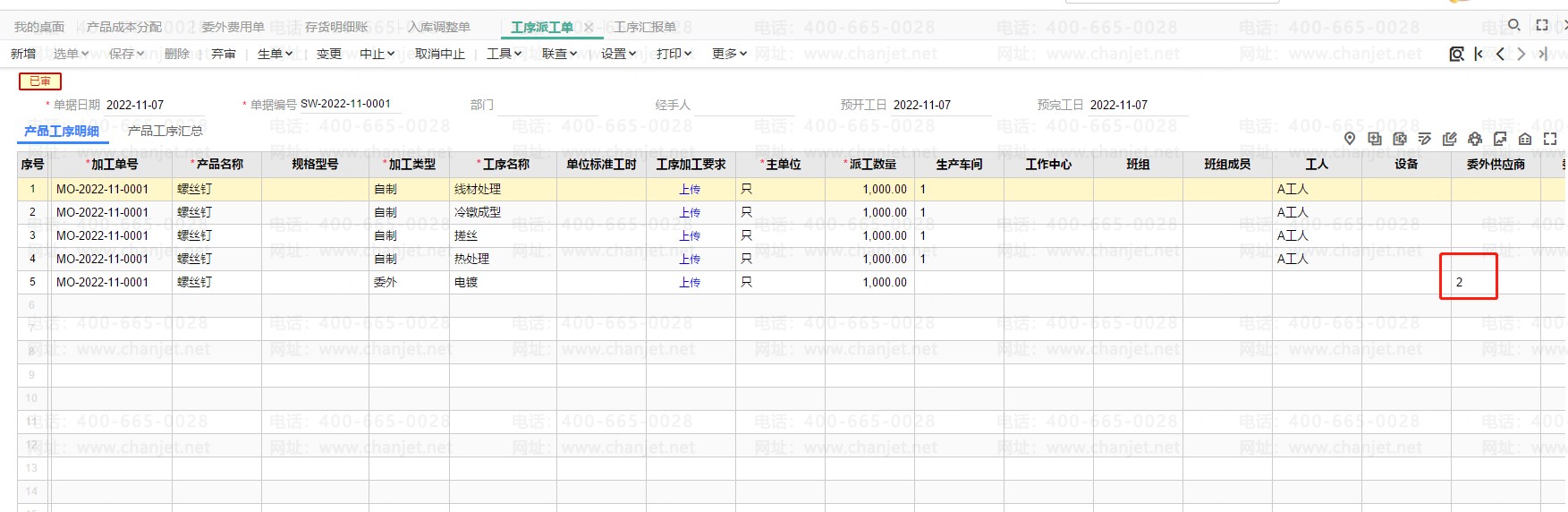1568x512 pixels.
Task: Click row number 3 in the grid
Action: pyautogui.click(x=33, y=235)
